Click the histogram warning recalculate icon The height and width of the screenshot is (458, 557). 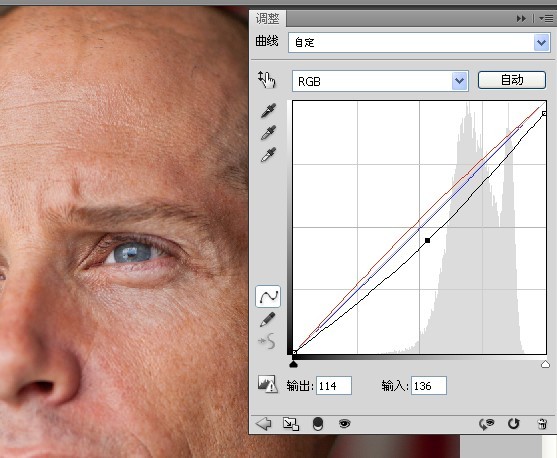[x=267, y=384]
